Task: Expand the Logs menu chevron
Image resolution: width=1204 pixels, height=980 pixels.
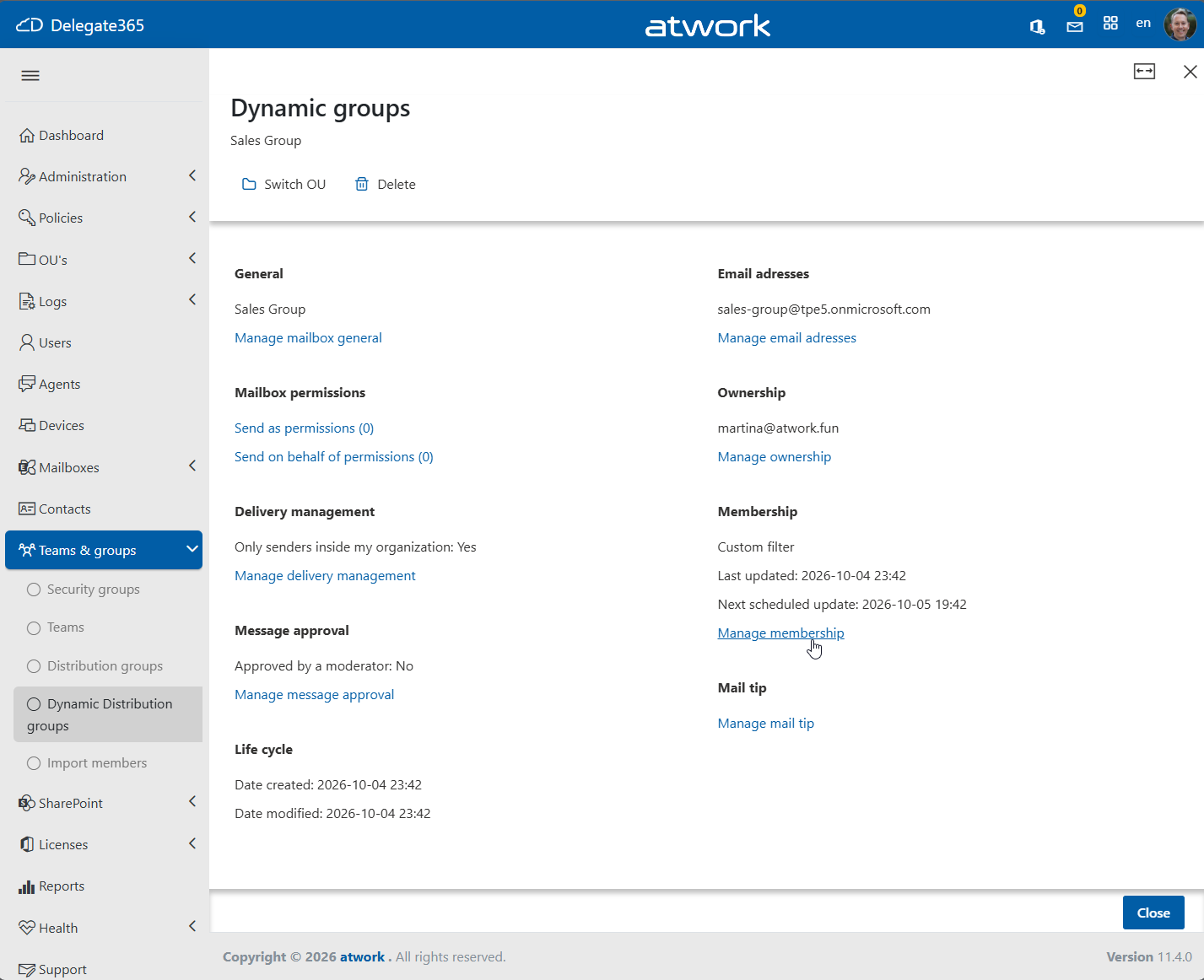Action: click(x=192, y=299)
